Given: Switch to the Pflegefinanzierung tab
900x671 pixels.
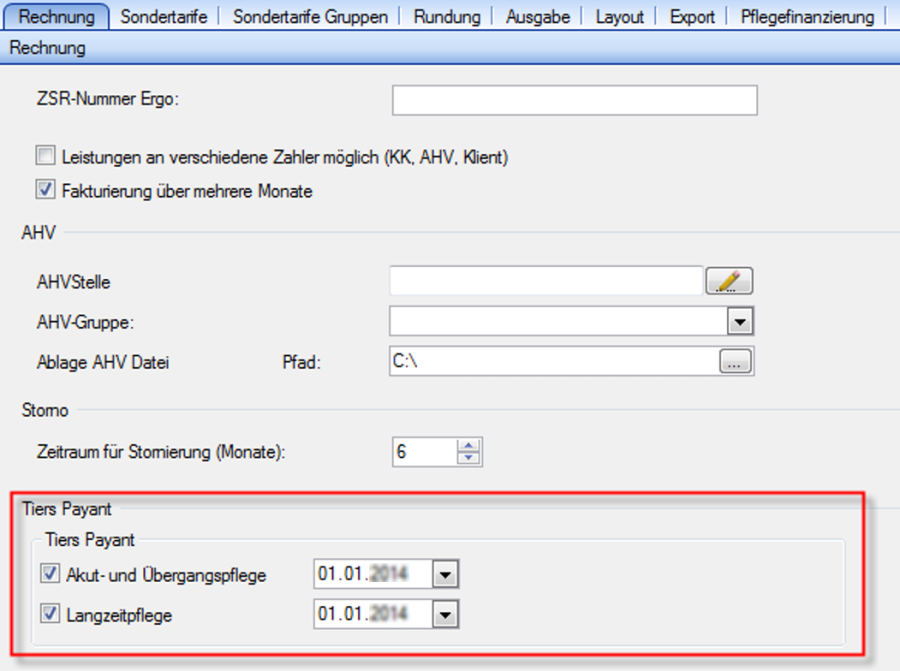Looking at the screenshot, I should tap(807, 17).
